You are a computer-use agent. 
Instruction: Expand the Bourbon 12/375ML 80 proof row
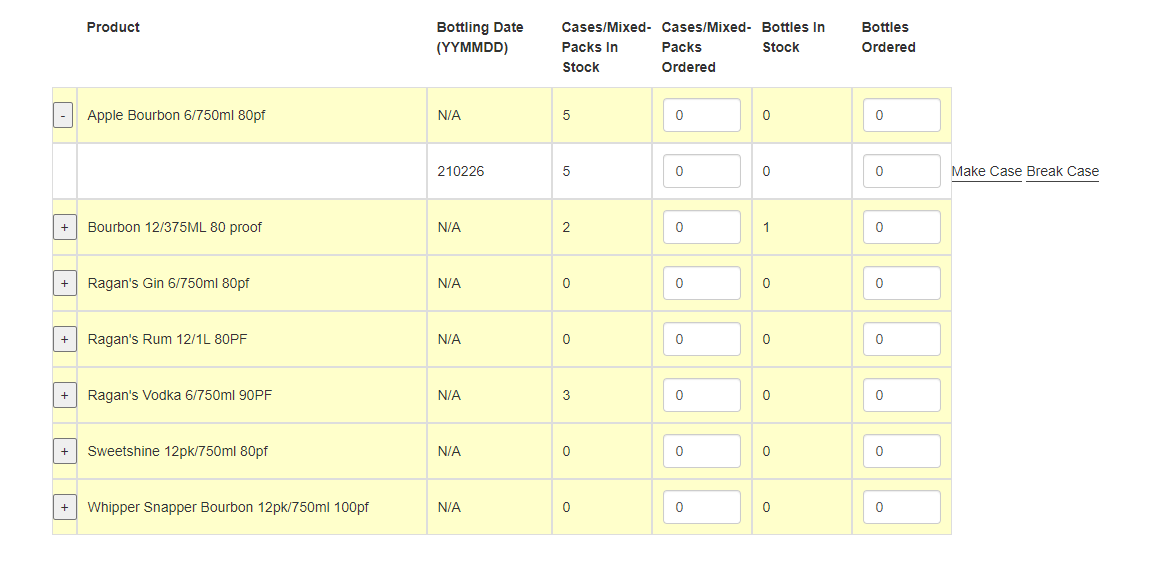64,227
